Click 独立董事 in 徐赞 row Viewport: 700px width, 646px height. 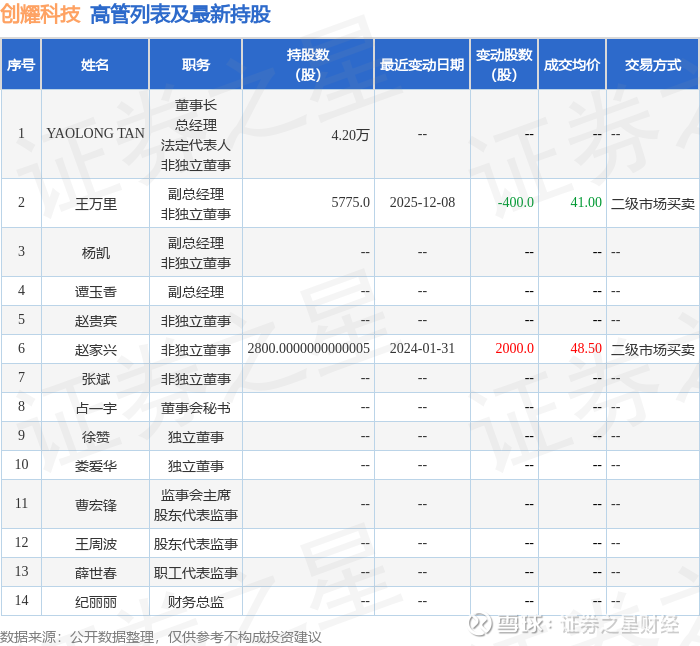[x=196, y=437]
